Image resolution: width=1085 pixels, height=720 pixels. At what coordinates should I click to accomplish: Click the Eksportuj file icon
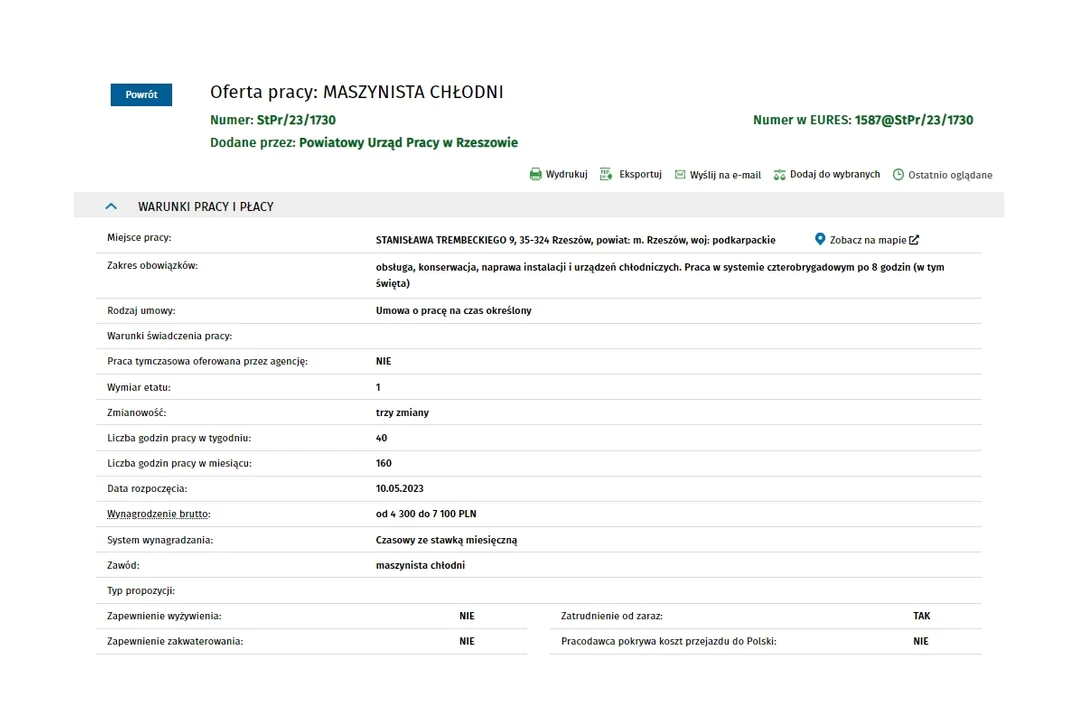606,174
